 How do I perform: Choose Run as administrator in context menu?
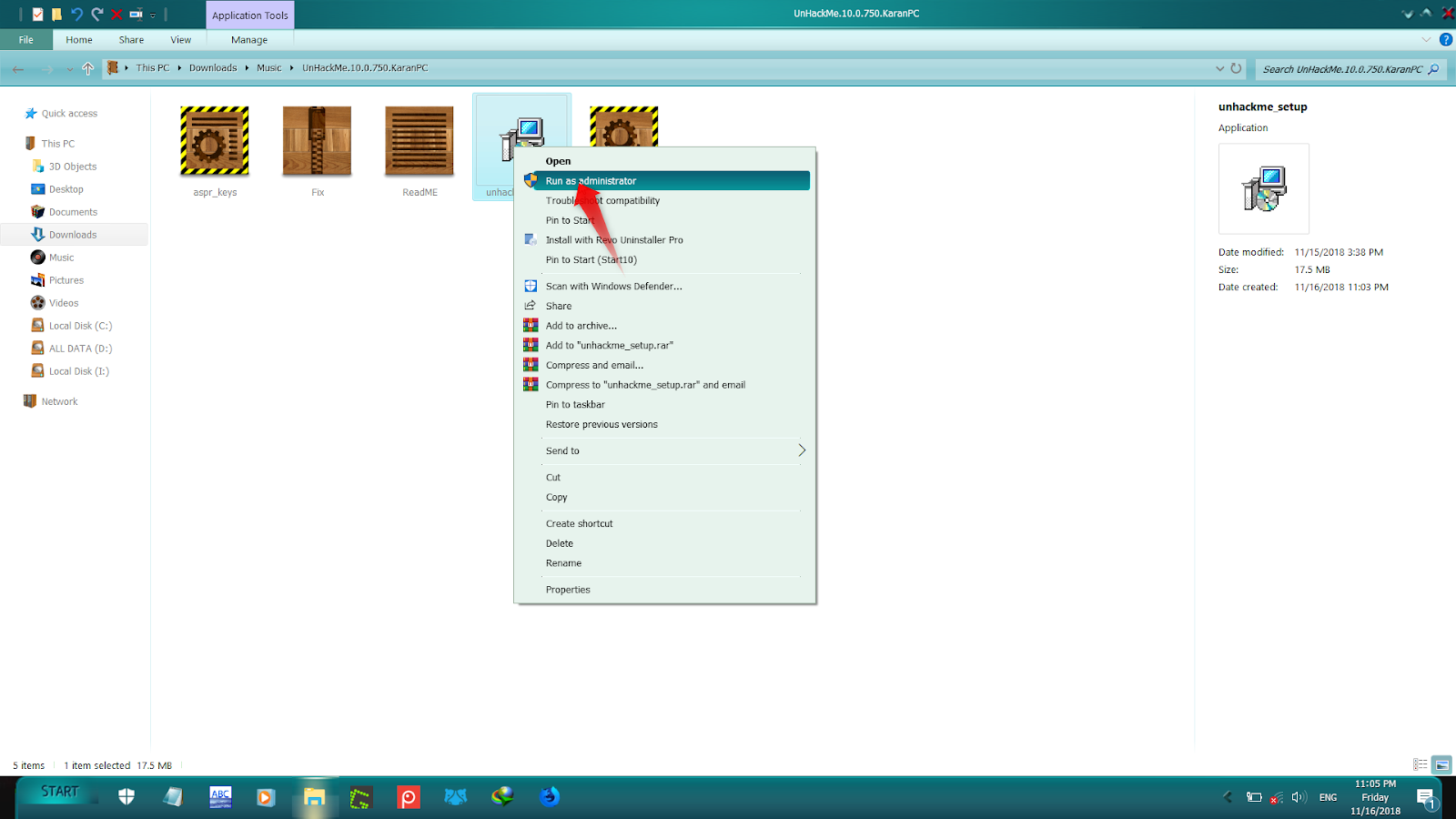(664, 181)
